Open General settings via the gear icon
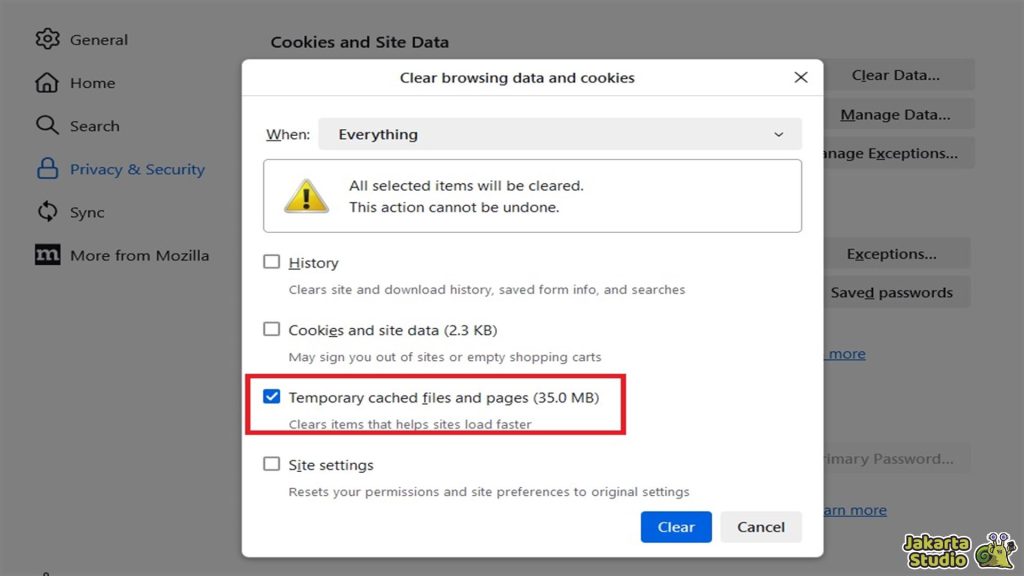Viewport: 1024px width, 576px height. pos(47,39)
